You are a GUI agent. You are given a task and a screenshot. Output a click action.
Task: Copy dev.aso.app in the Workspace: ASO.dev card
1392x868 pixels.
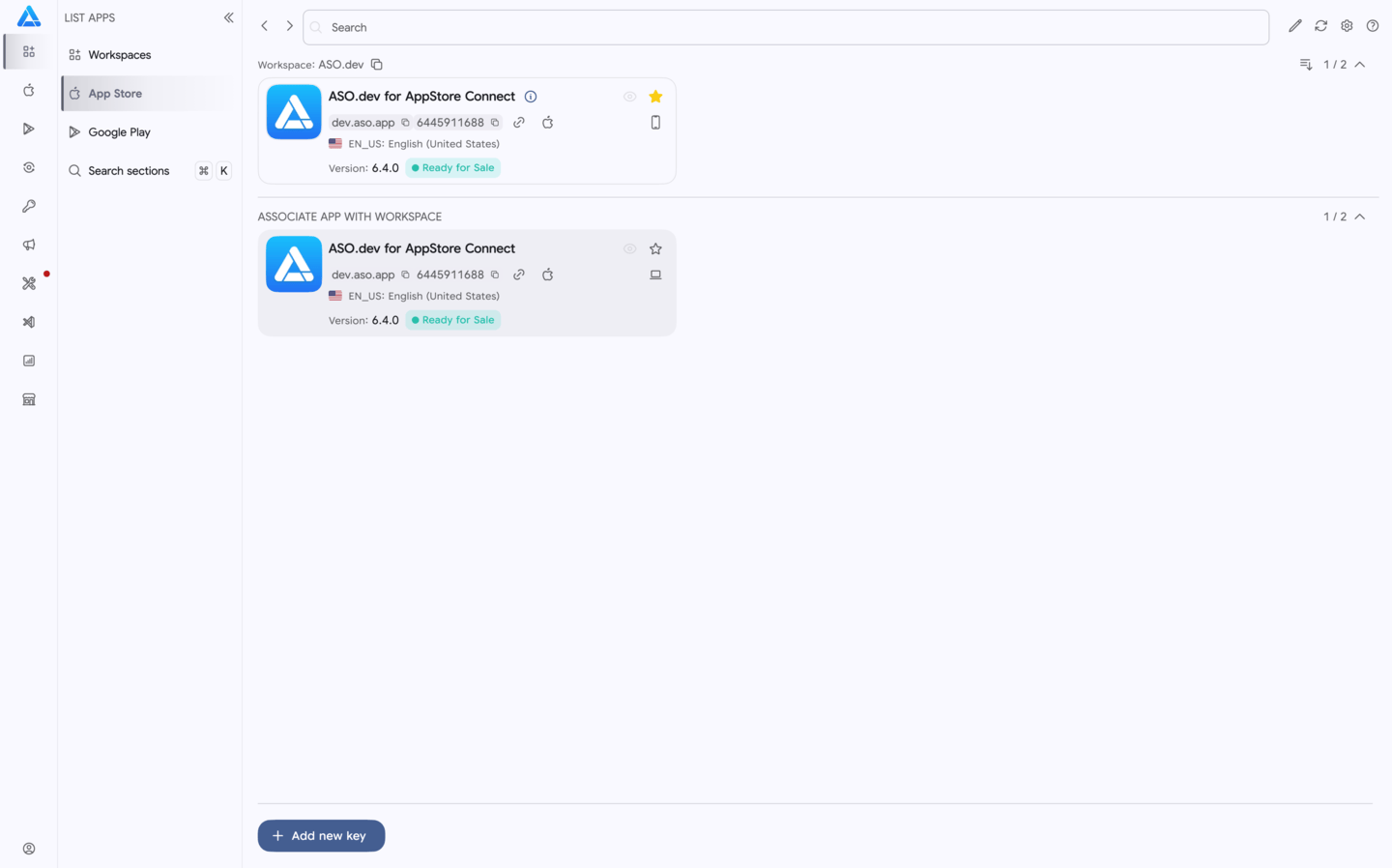pos(406,123)
